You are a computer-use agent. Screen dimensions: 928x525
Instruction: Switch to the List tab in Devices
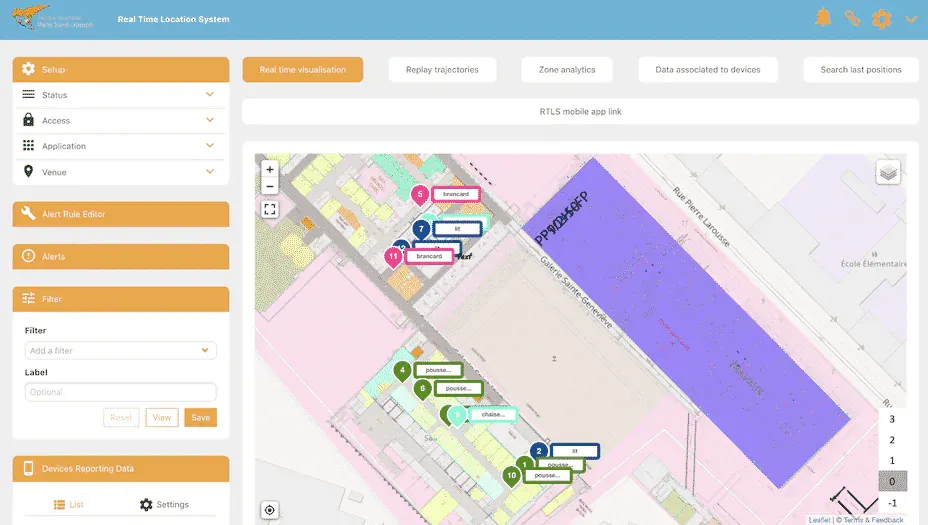coord(69,504)
